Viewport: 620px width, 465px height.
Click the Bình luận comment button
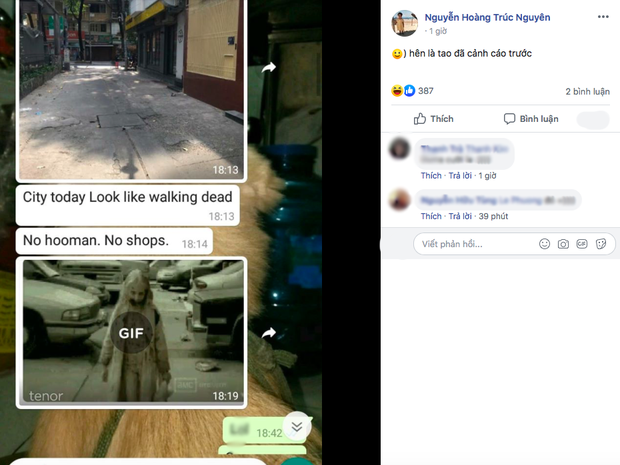(531, 119)
